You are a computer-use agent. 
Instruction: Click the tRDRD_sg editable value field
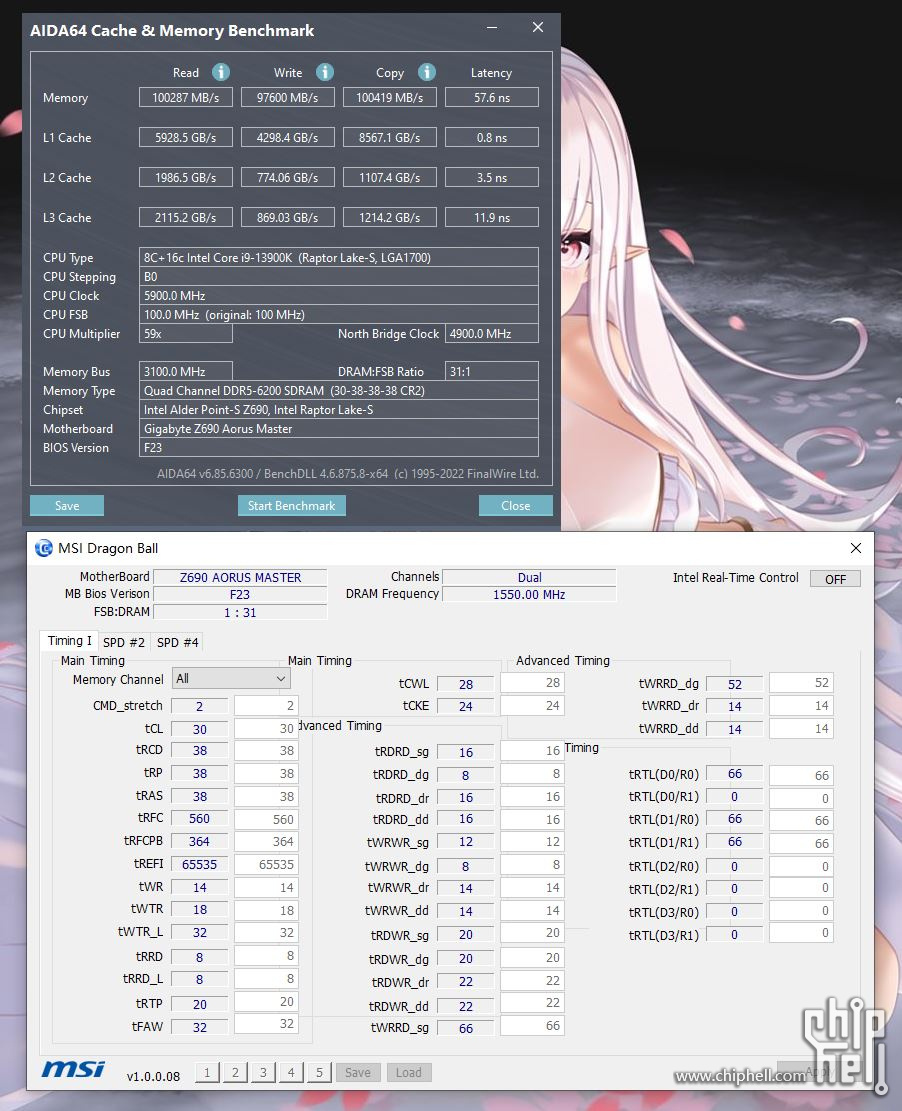[x=532, y=750]
